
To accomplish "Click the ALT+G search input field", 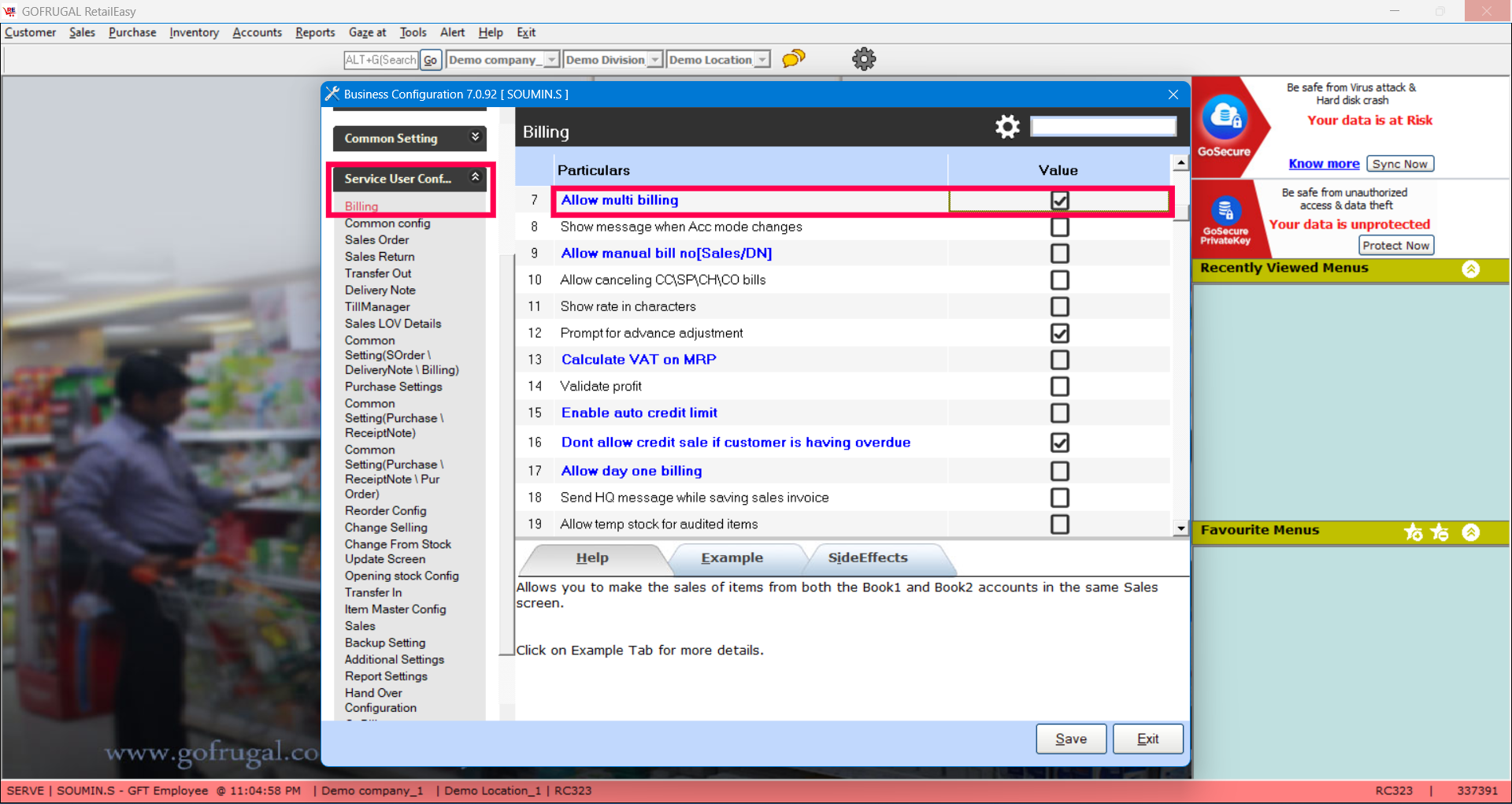I will [x=381, y=60].
